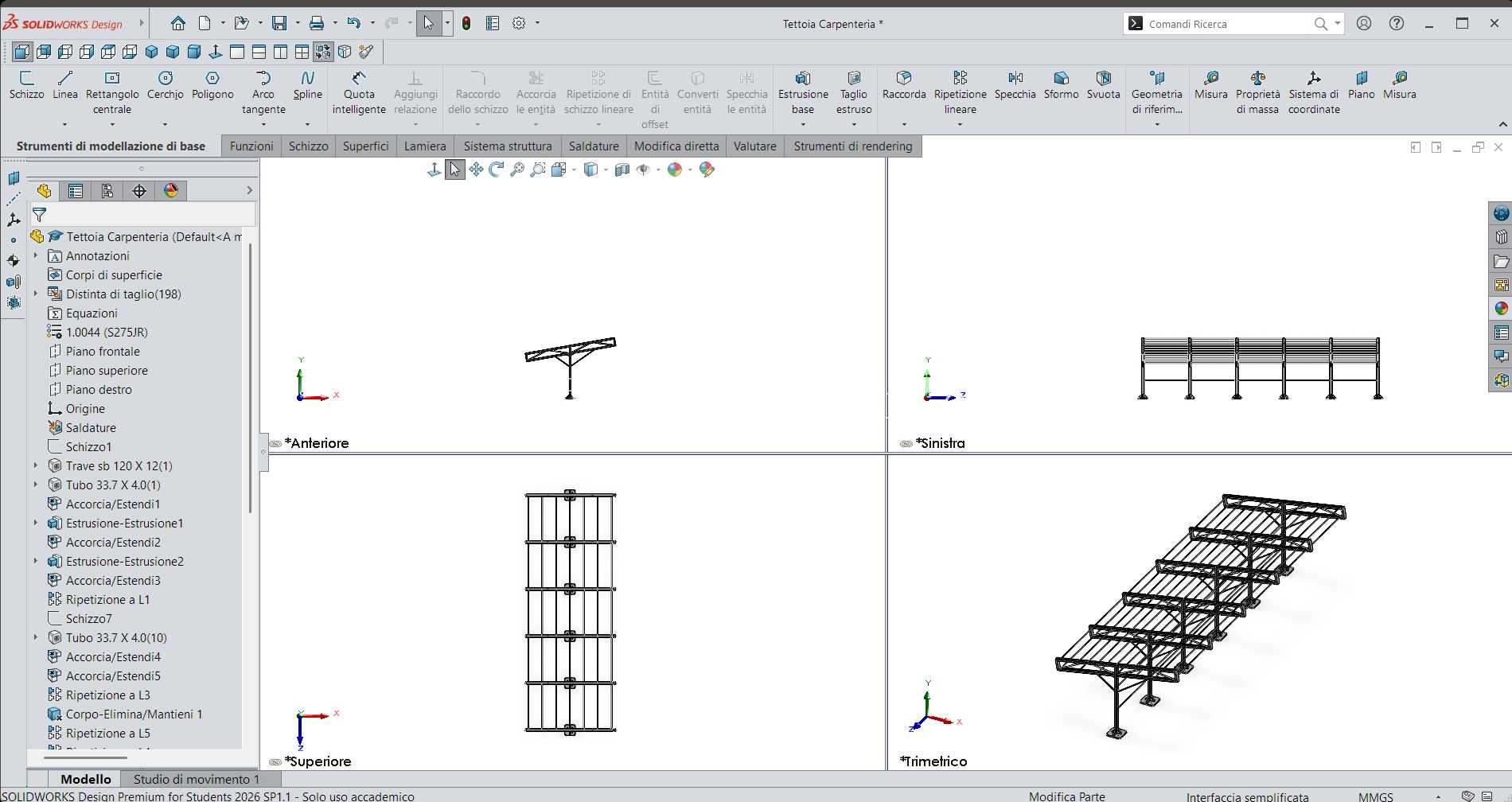The height and width of the screenshot is (802, 1512).
Task: Open the Raccorda dropdown arrow
Action: 904,124
